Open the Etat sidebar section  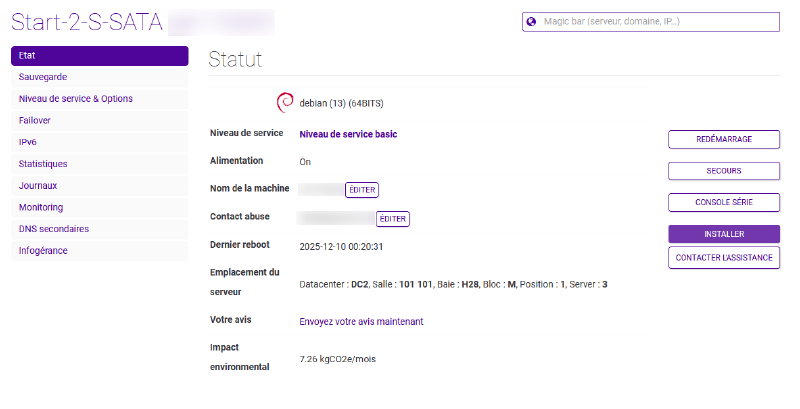99,56
